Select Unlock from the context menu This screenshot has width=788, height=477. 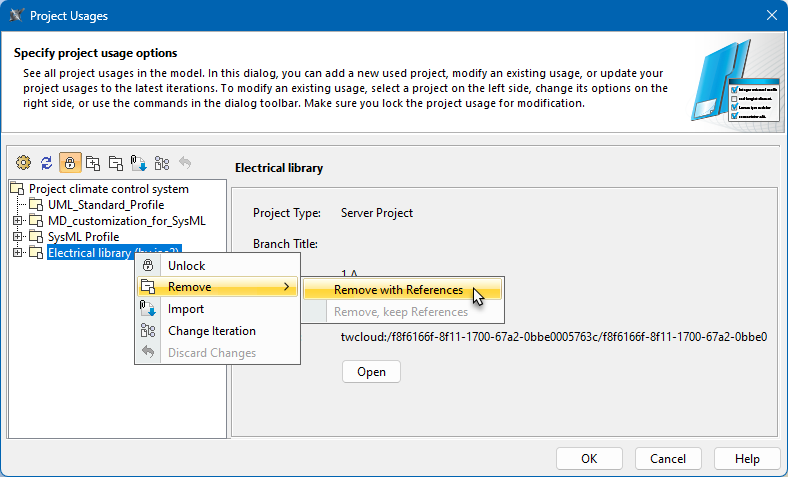[x=186, y=266]
